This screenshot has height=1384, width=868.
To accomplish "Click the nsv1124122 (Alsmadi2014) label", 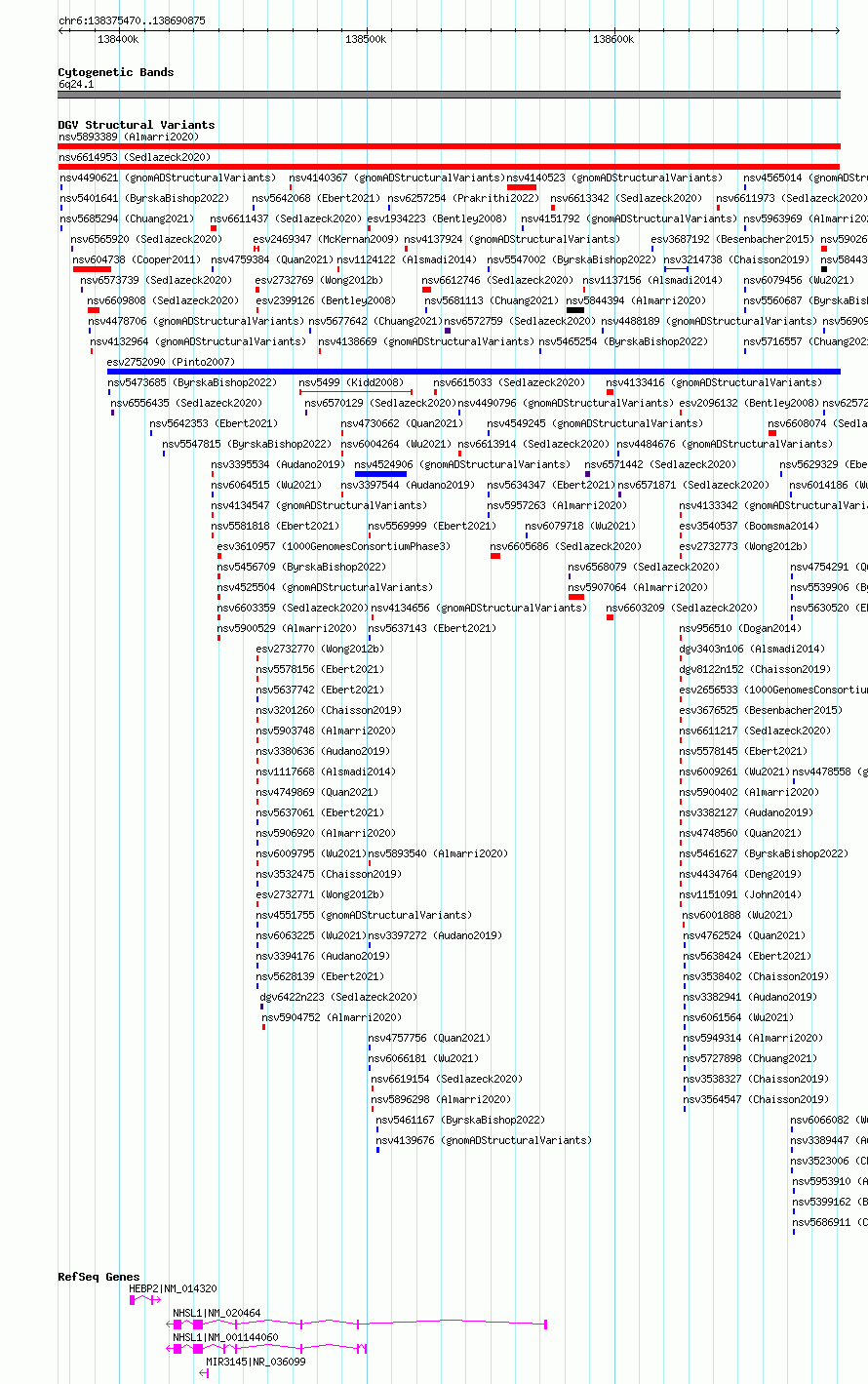I will [x=407, y=259].
